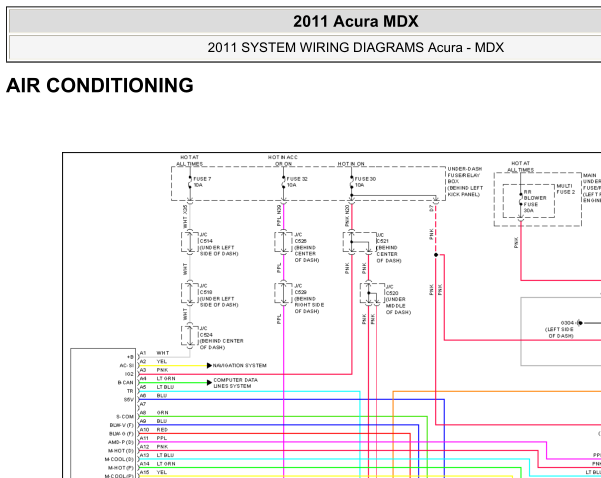Viewport: 601px width, 478px height.
Task: Click the "2011 Acura MDX" title
Action: [x=356, y=21]
